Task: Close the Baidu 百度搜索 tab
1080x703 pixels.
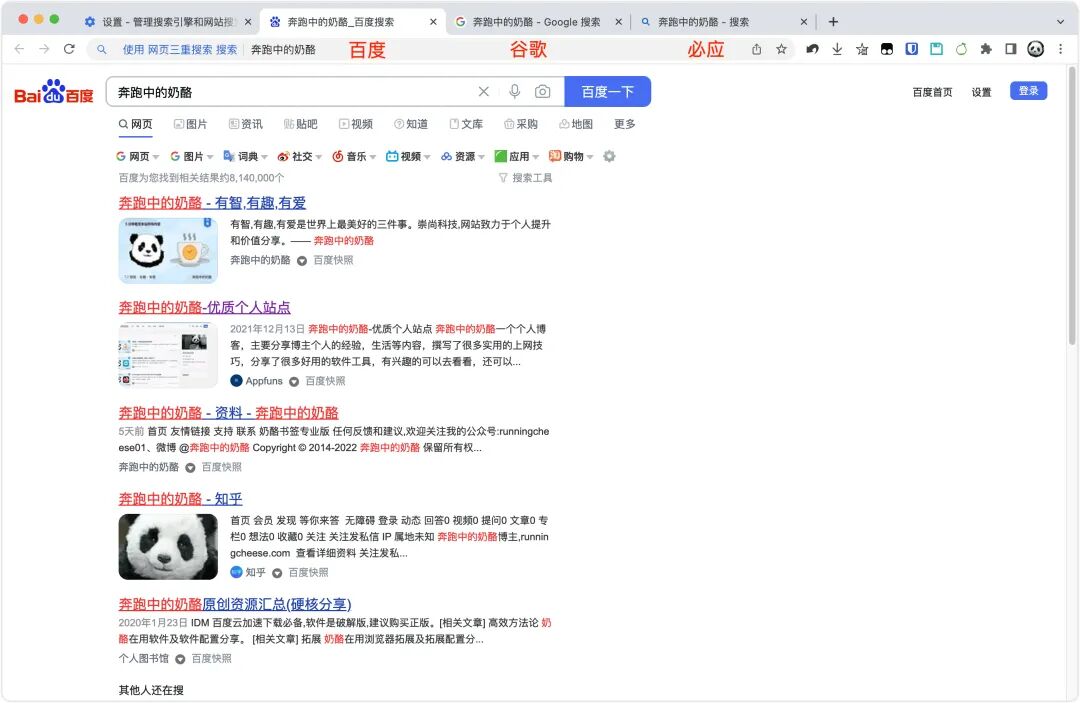Action: pyautogui.click(x=433, y=22)
